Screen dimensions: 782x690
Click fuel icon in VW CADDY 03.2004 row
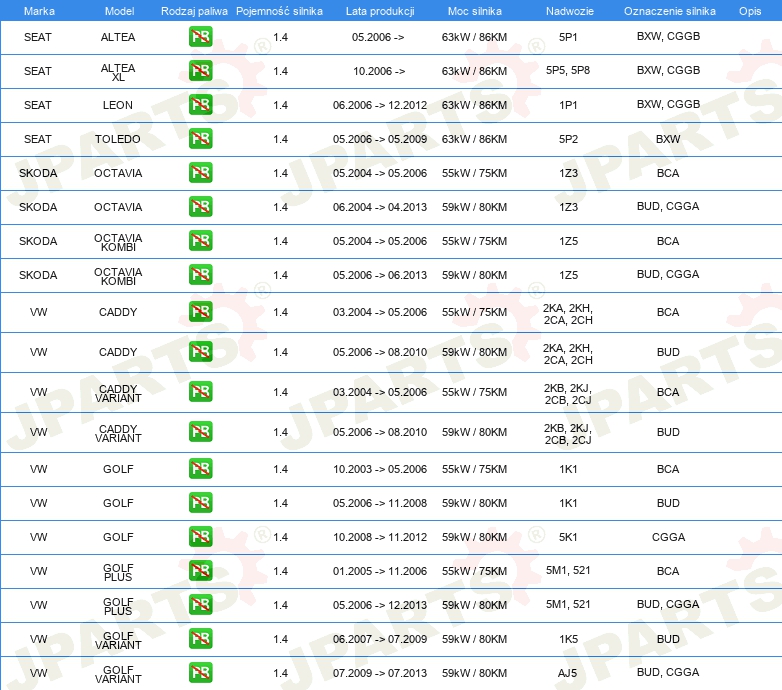[x=200, y=312]
